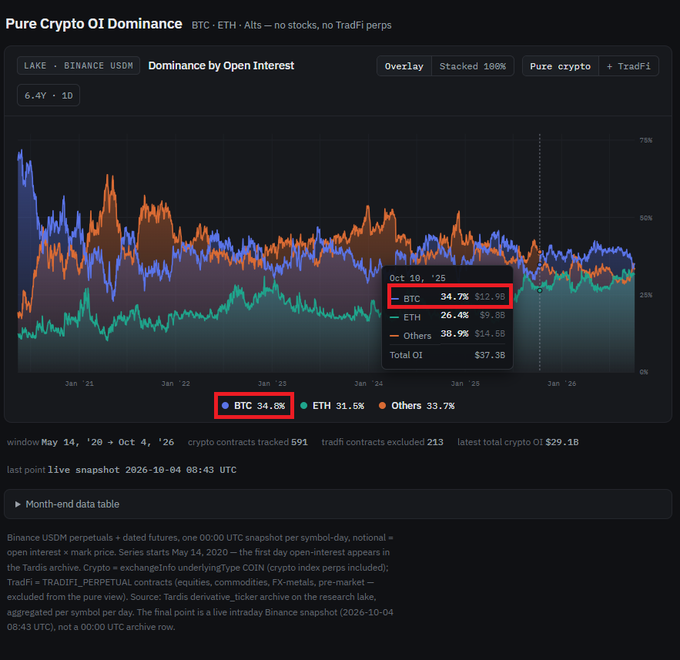680x660 pixels.
Task: Click the Jan '23 axis label
Action: coord(272,383)
